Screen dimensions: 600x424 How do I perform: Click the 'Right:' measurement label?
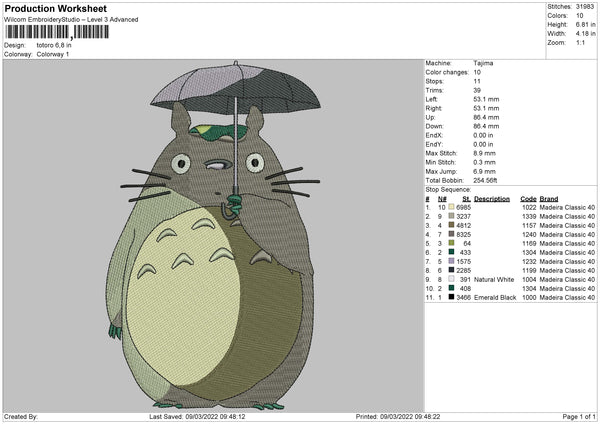pyautogui.click(x=434, y=108)
